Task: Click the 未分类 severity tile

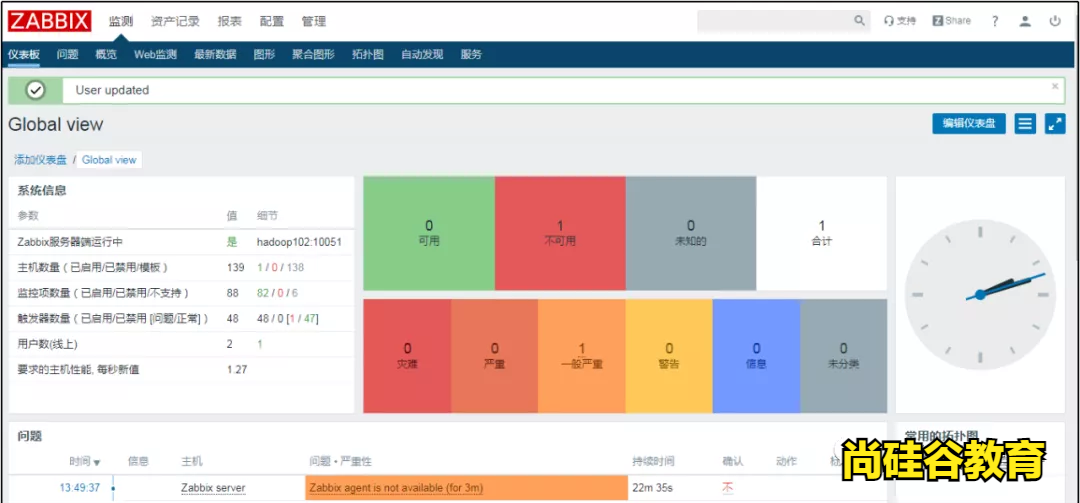Action: pyautogui.click(x=844, y=356)
